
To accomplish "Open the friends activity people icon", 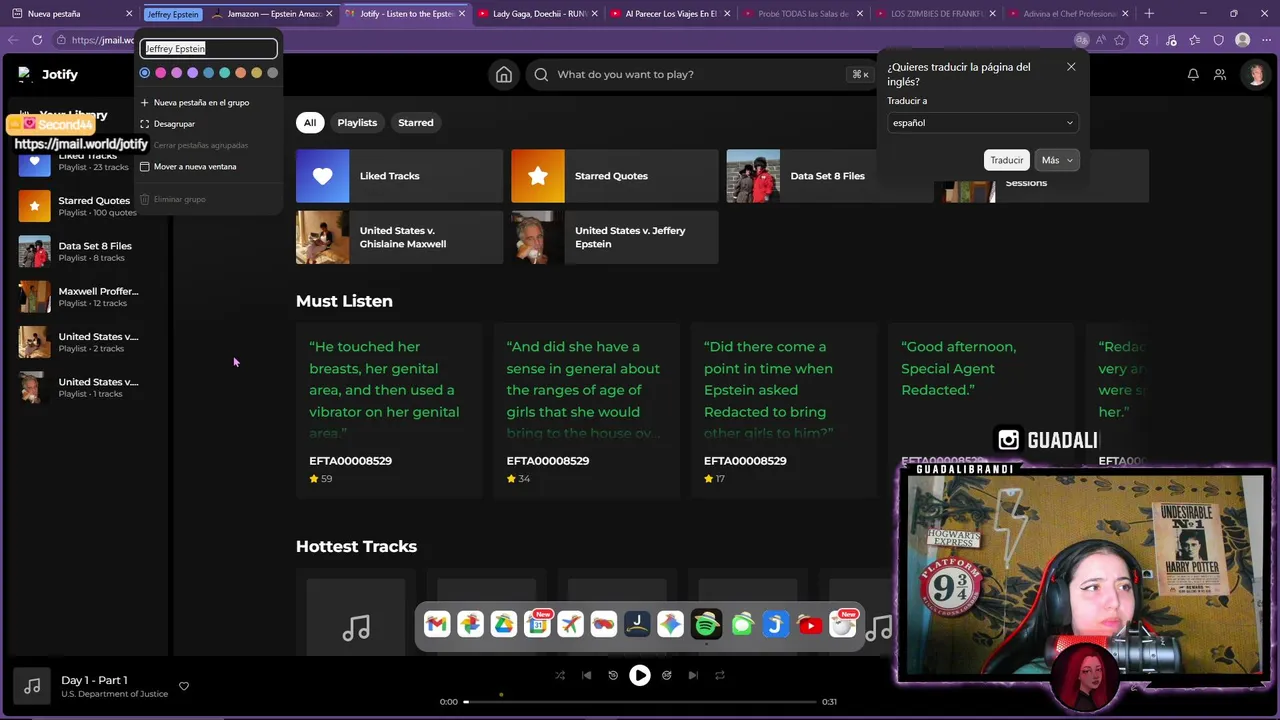I will tap(1220, 74).
